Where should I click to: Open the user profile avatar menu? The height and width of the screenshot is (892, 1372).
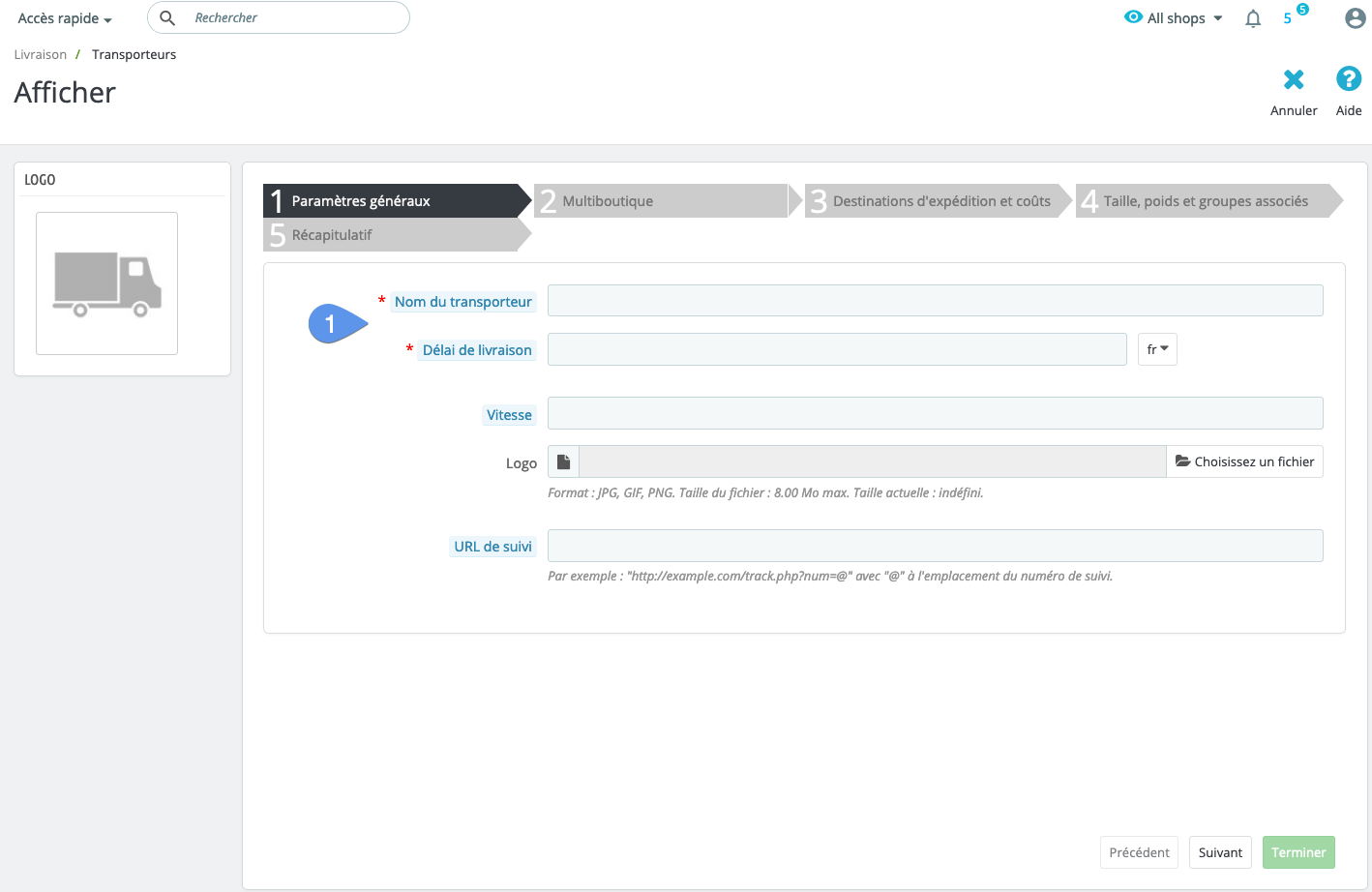(x=1355, y=18)
